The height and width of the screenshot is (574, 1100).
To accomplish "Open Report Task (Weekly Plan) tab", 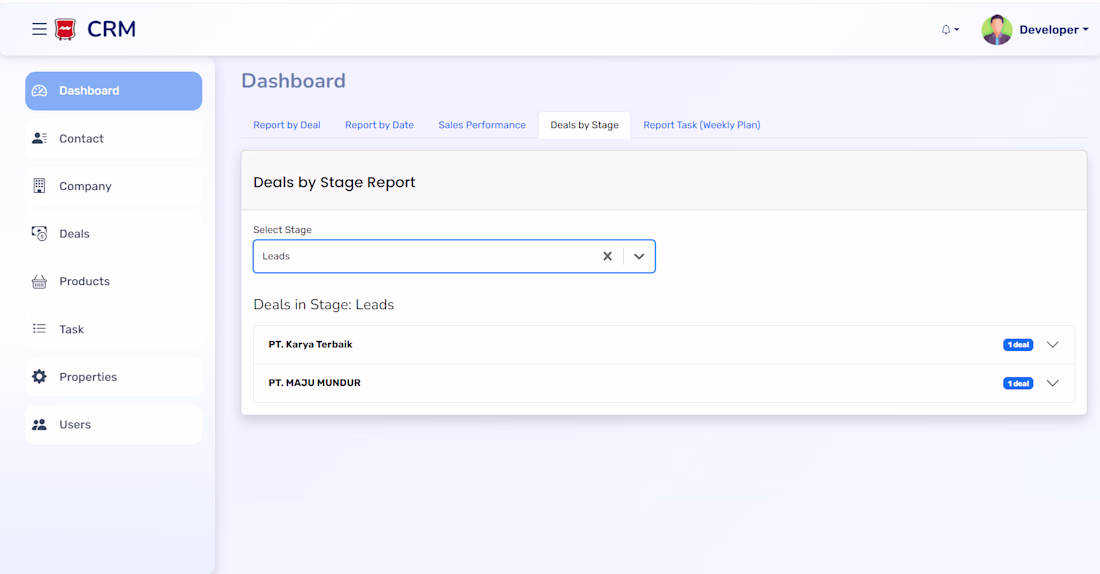I will (x=702, y=125).
